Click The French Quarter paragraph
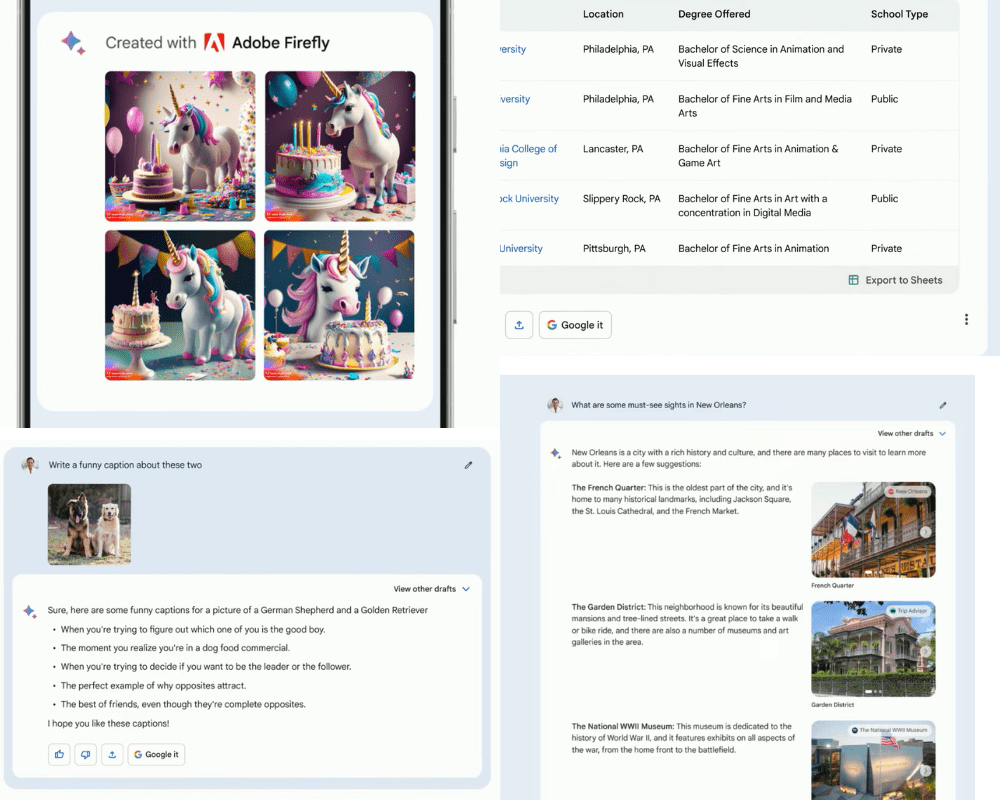This screenshot has height=800, width=1000. point(682,499)
